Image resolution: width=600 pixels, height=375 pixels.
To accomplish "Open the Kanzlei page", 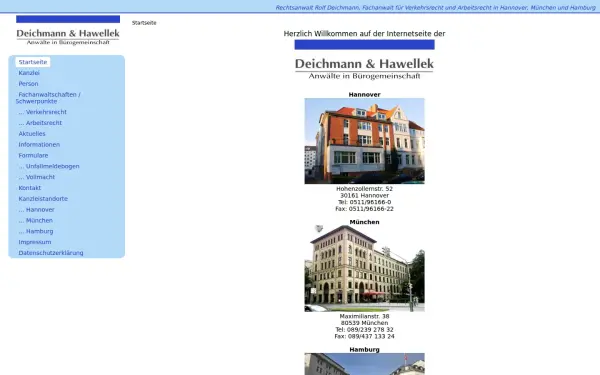I will click(29, 73).
